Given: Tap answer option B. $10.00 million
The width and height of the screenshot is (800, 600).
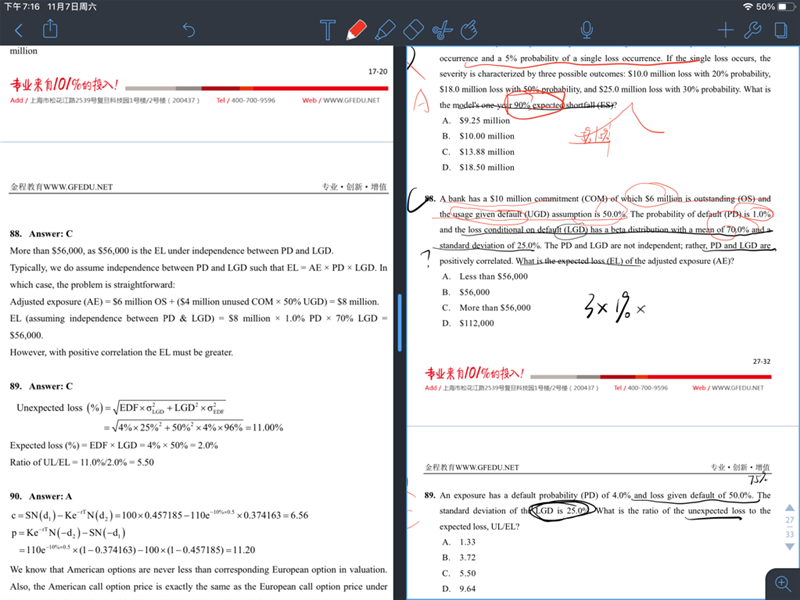Looking at the screenshot, I should coord(478,136).
